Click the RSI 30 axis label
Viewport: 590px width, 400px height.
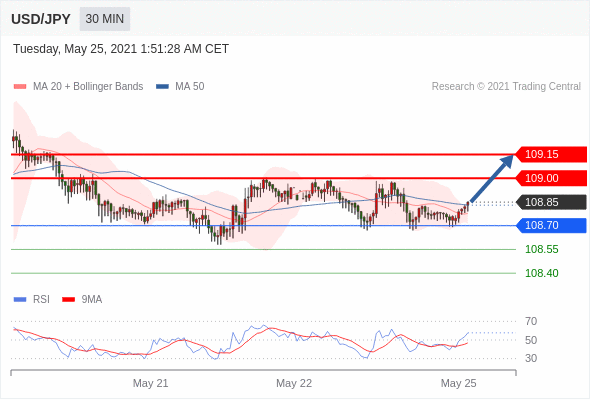(x=531, y=358)
